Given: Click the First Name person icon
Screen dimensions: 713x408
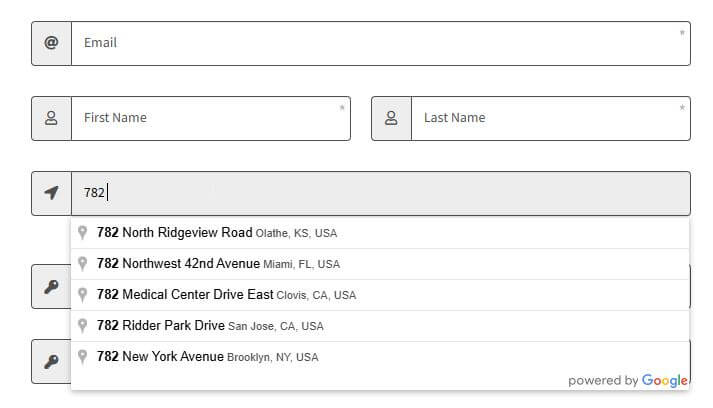Looking at the screenshot, I should (51, 118).
